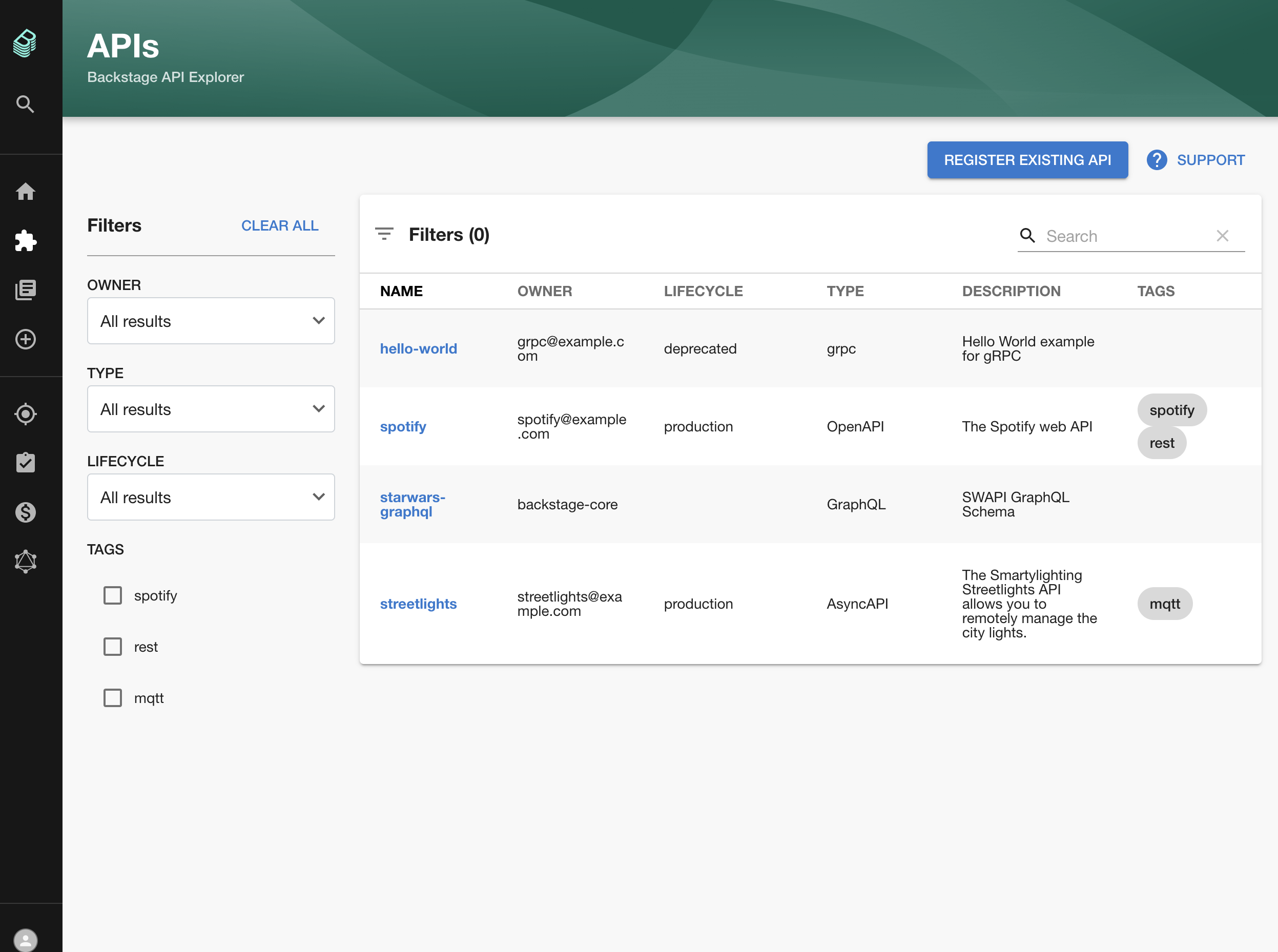Check the spotify tag checkbox
Viewport: 1278px width, 952px height.
112,595
